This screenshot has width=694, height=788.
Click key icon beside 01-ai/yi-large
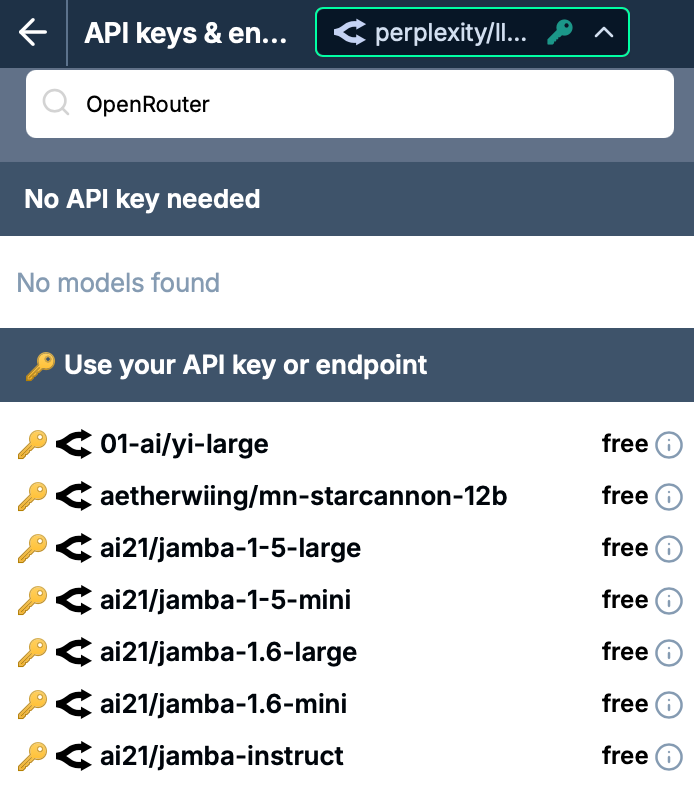pyautogui.click(x=33, y=444)
